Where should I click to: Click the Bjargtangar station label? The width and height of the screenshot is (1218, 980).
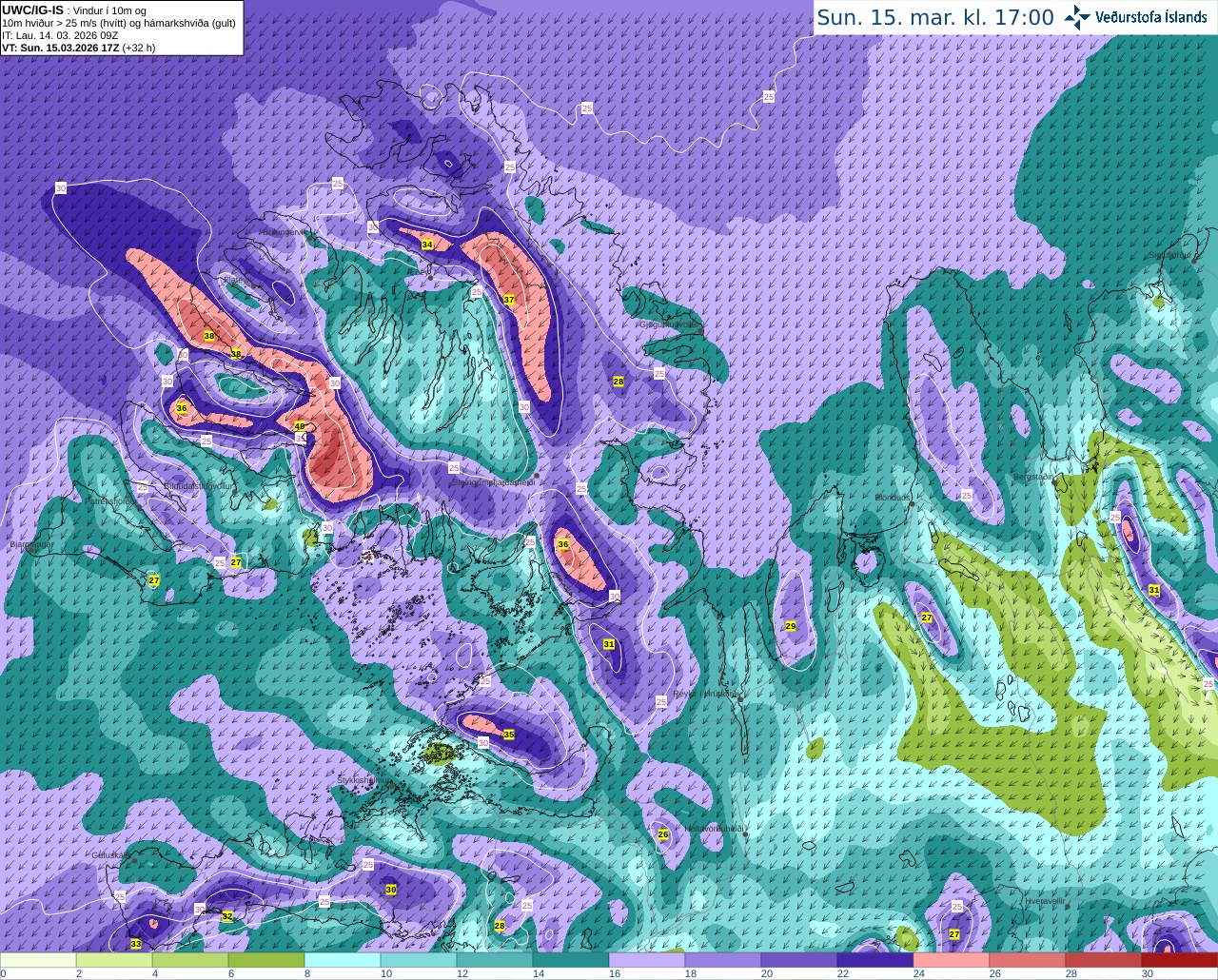click(x=31, y=545)
